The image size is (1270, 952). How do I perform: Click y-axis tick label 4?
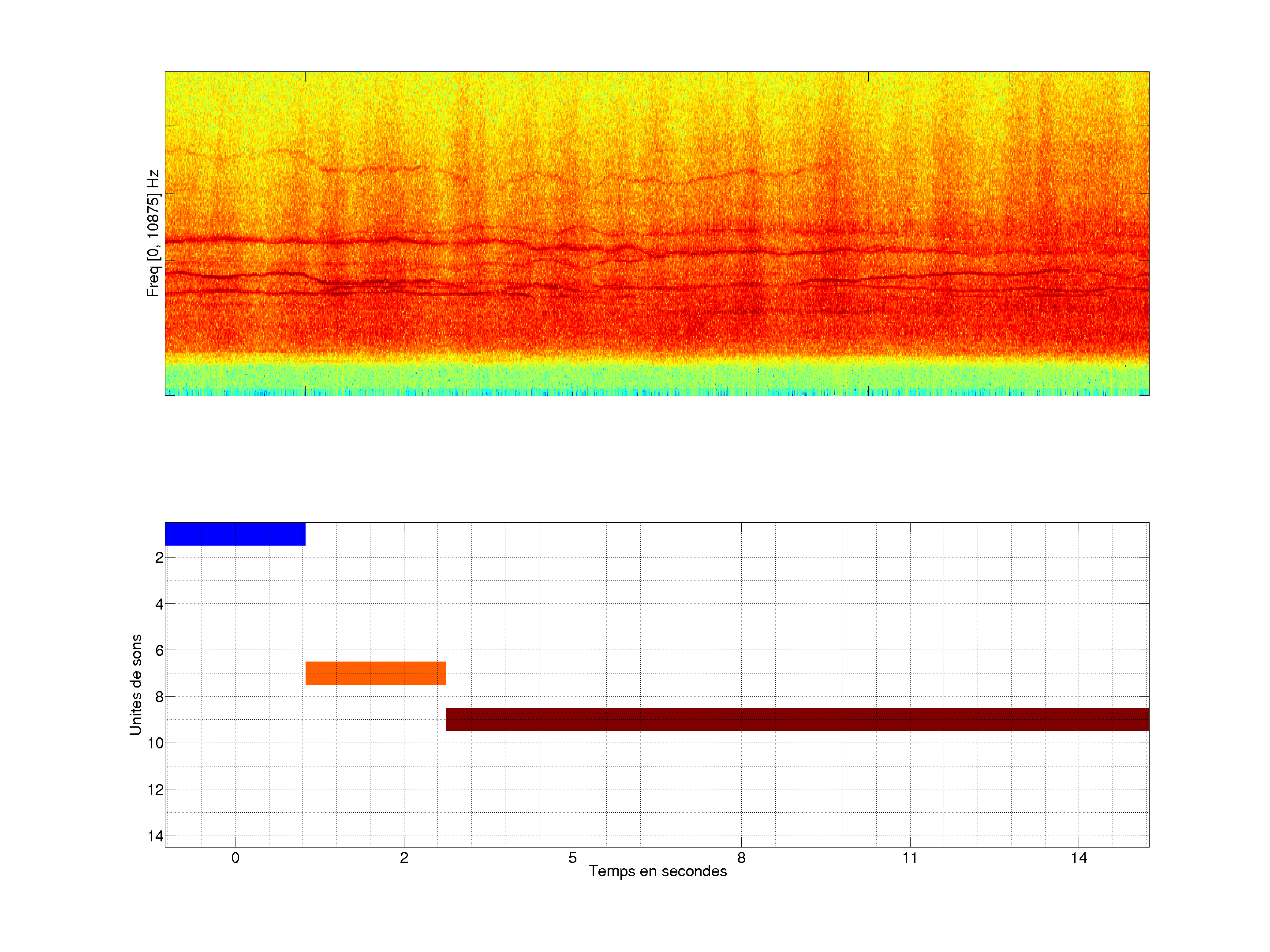[x=159, y=604]
